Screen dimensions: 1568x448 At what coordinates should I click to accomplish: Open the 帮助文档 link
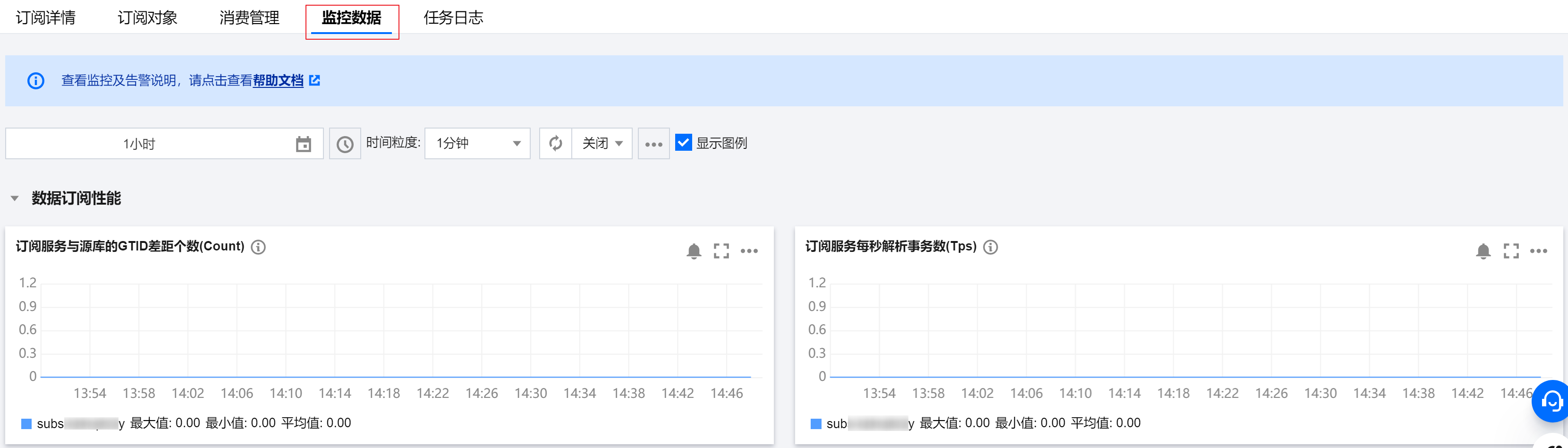278,80
